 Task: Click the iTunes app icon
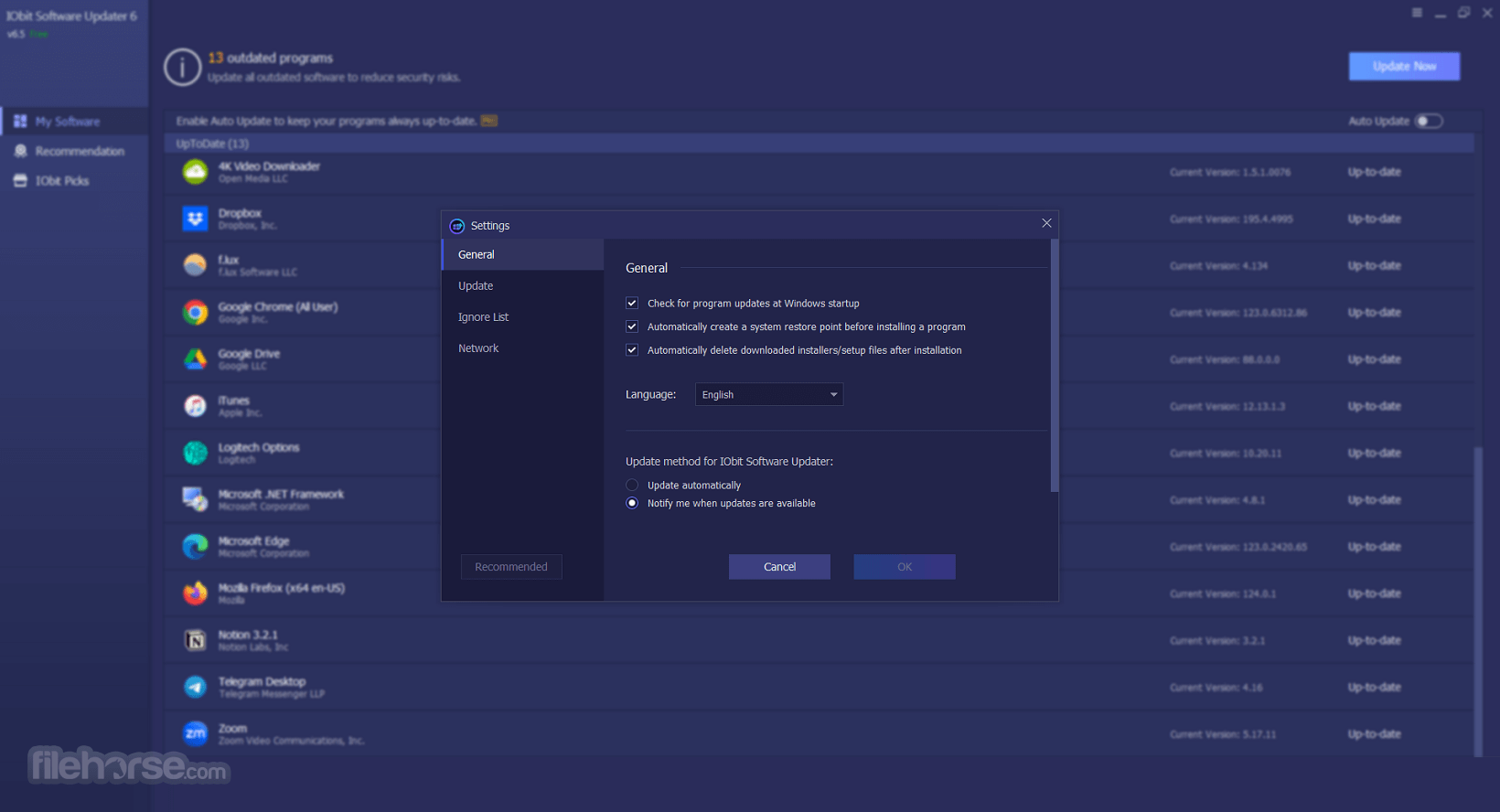[x=195, y=406]
